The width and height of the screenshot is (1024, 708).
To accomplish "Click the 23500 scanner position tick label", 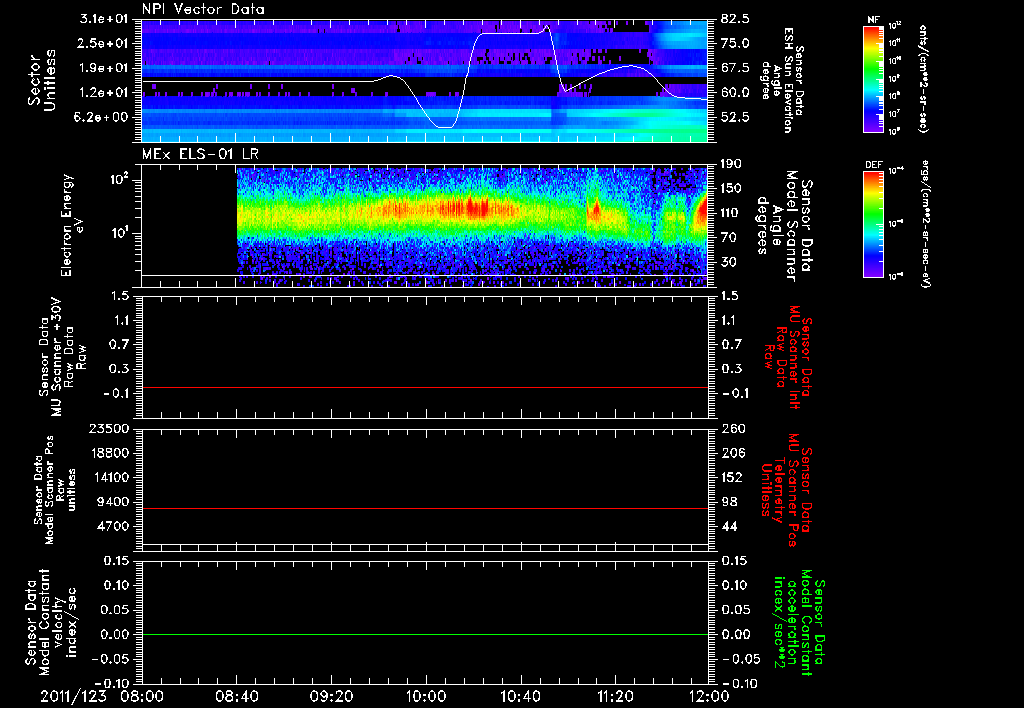I will [x=109, y=429].
